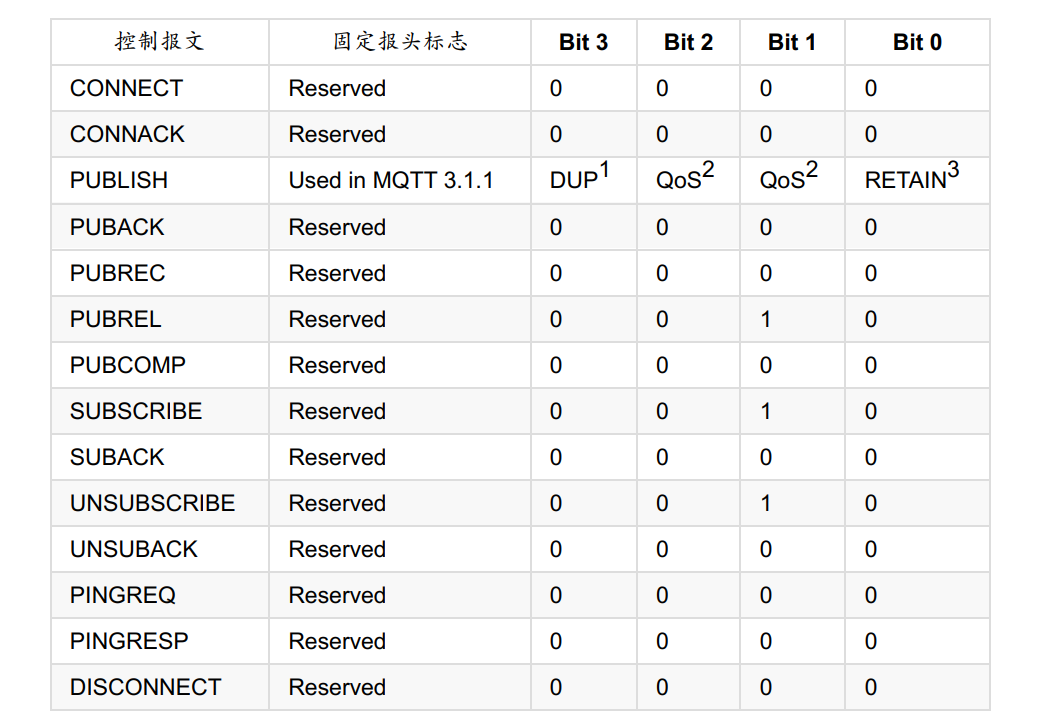Click the 'Used in MQTT 3.1.1' cell
Image resolution: width=1054 pixels, height=727 pixels.
[391, 180]
